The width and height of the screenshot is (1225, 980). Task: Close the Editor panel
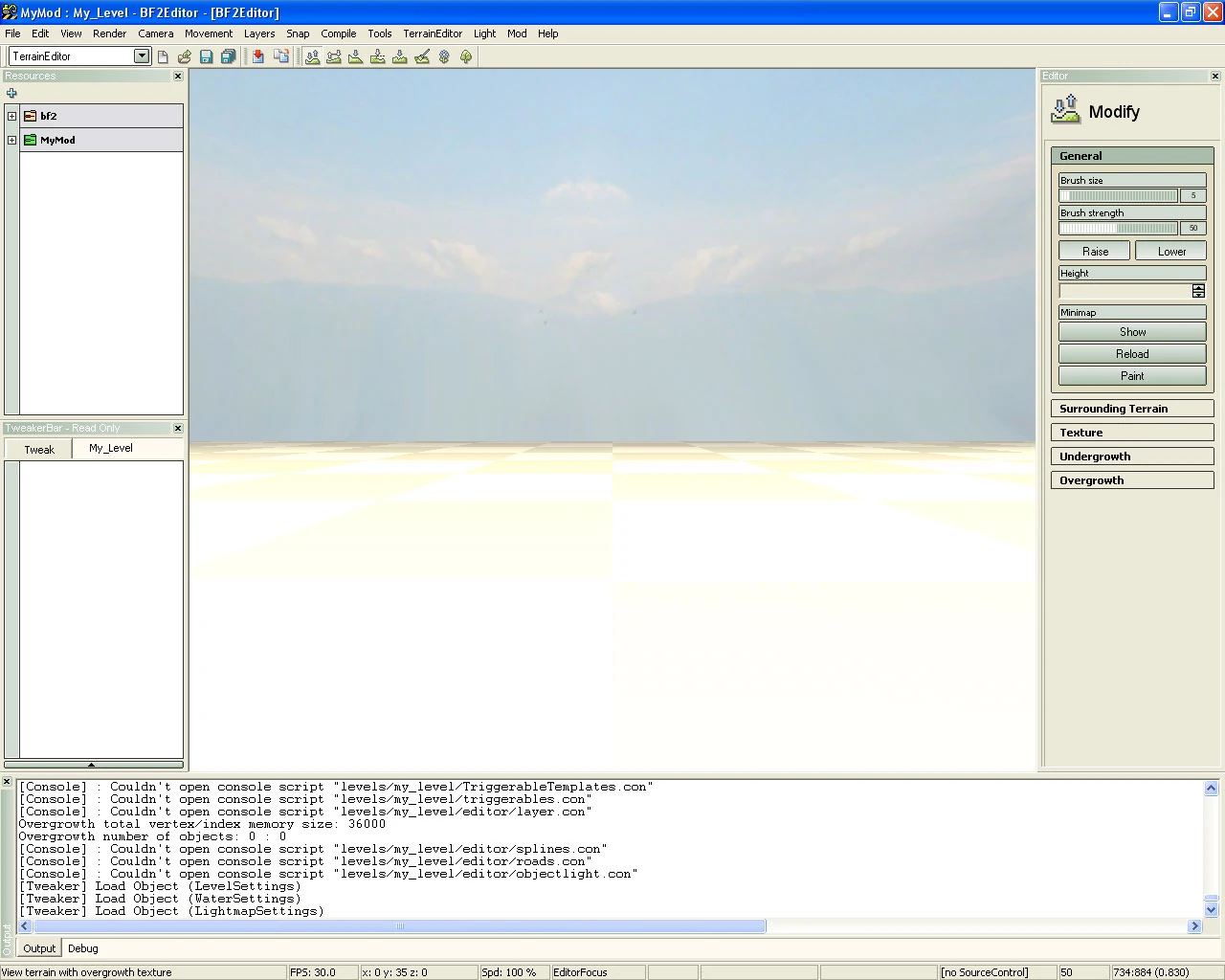click(x=1215, y=76)
